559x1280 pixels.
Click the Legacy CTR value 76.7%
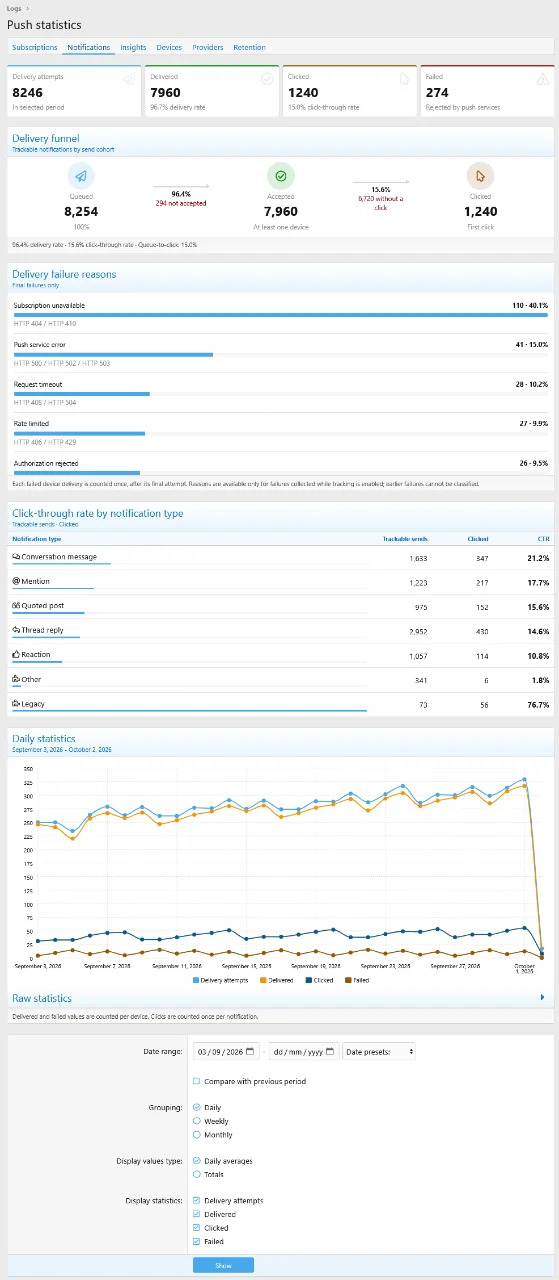[538, 704]
